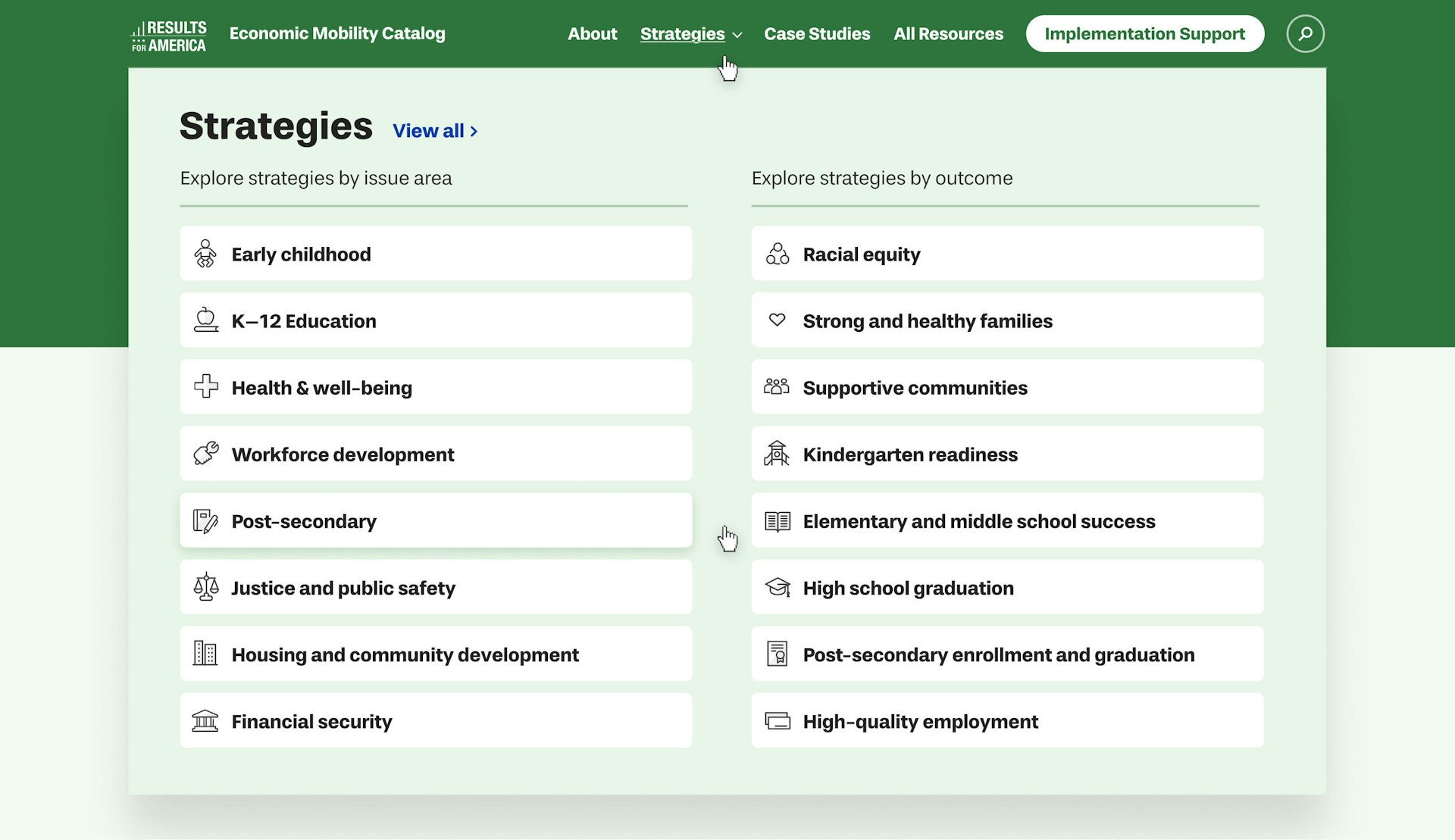Open the About menu item
Screen dimensions: 1455x840
[592, 34]
